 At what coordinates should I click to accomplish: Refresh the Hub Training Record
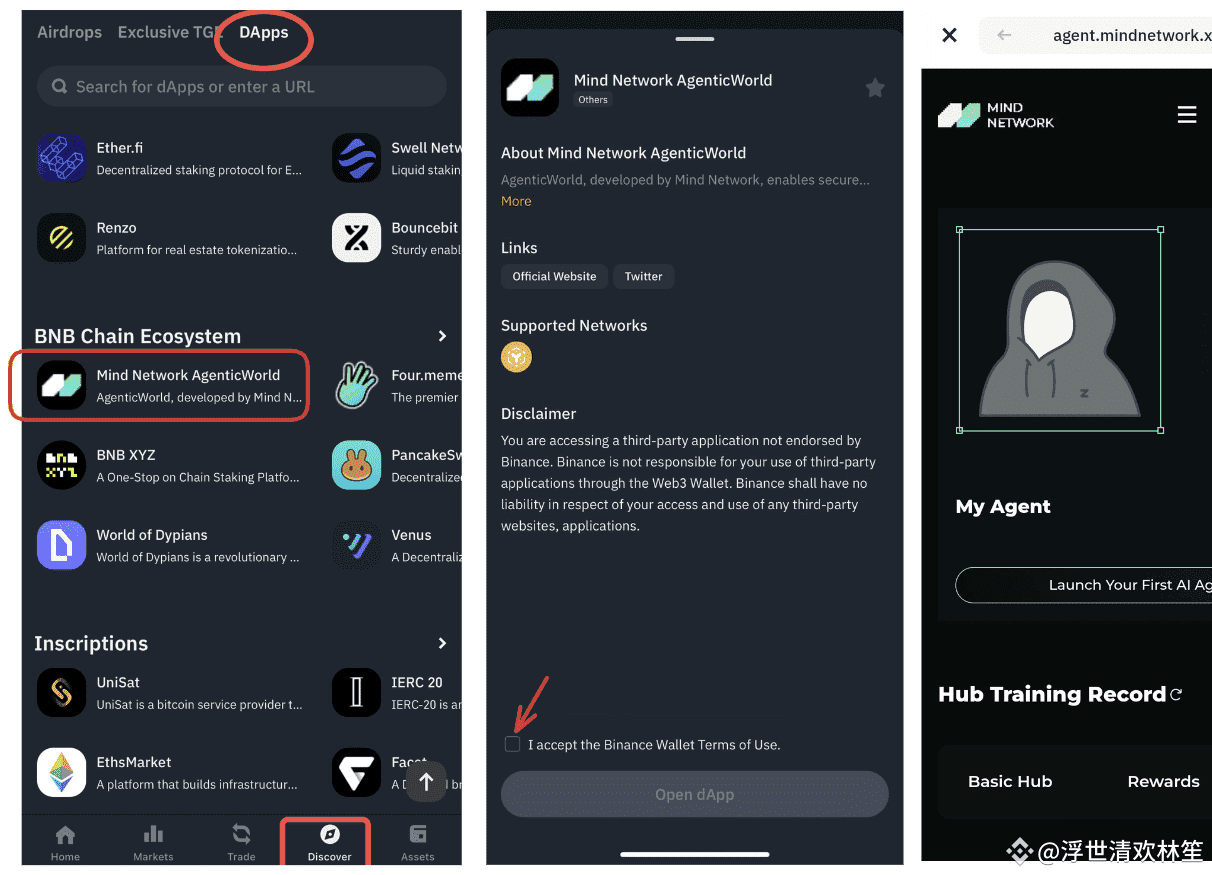click(x=1177, y=694)
